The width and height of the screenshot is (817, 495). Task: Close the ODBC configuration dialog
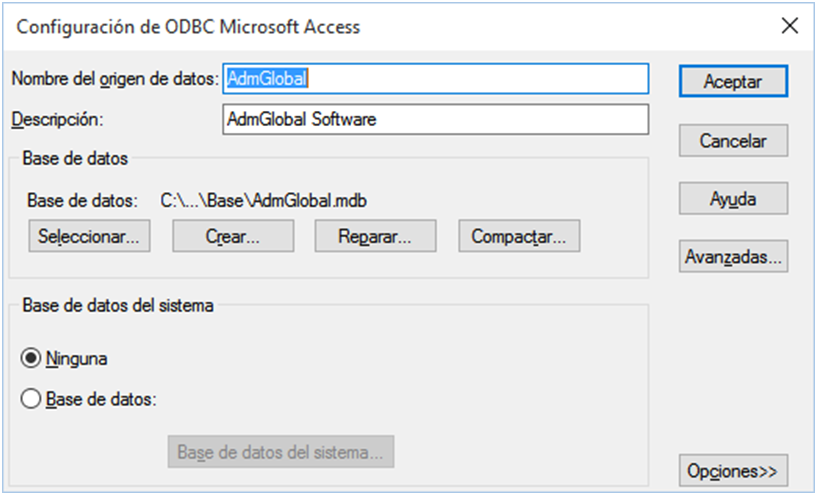[x=790, y=26]
